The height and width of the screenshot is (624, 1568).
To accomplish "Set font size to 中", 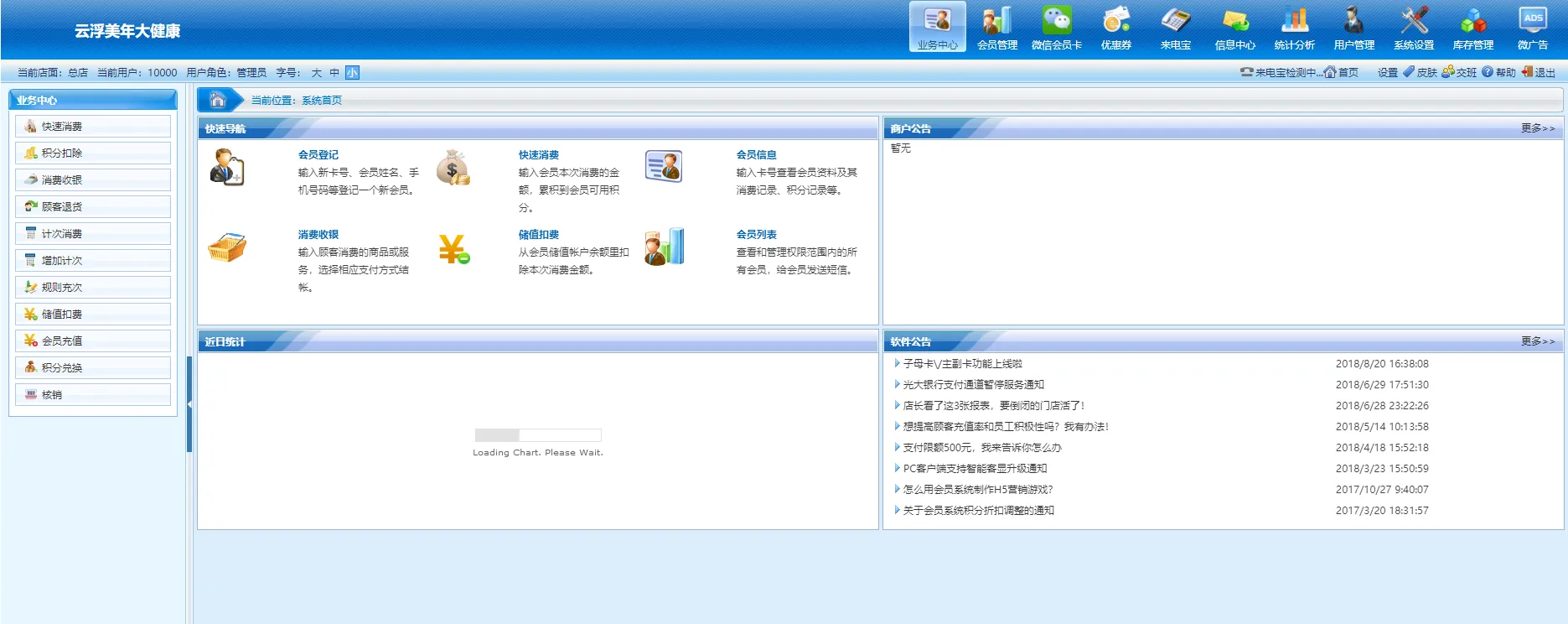I will [x=334, y=73].
